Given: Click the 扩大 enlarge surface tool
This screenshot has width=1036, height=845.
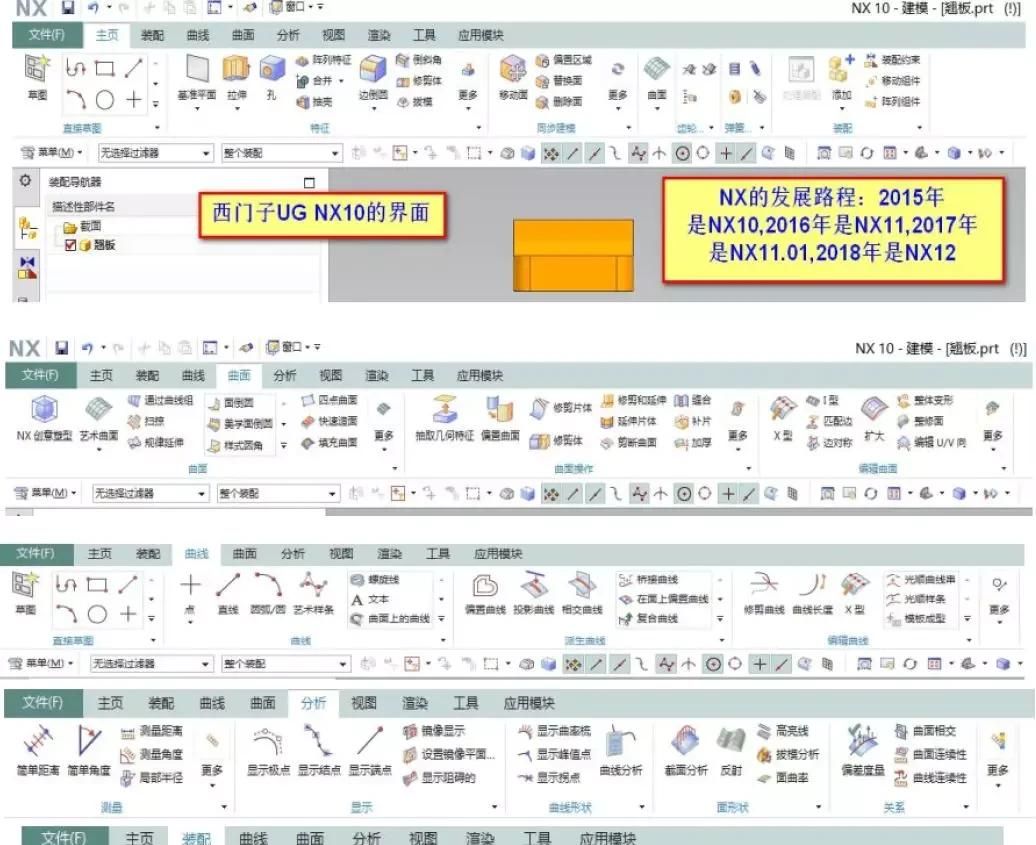Looking at the screenshot, I should click(874, 418).
